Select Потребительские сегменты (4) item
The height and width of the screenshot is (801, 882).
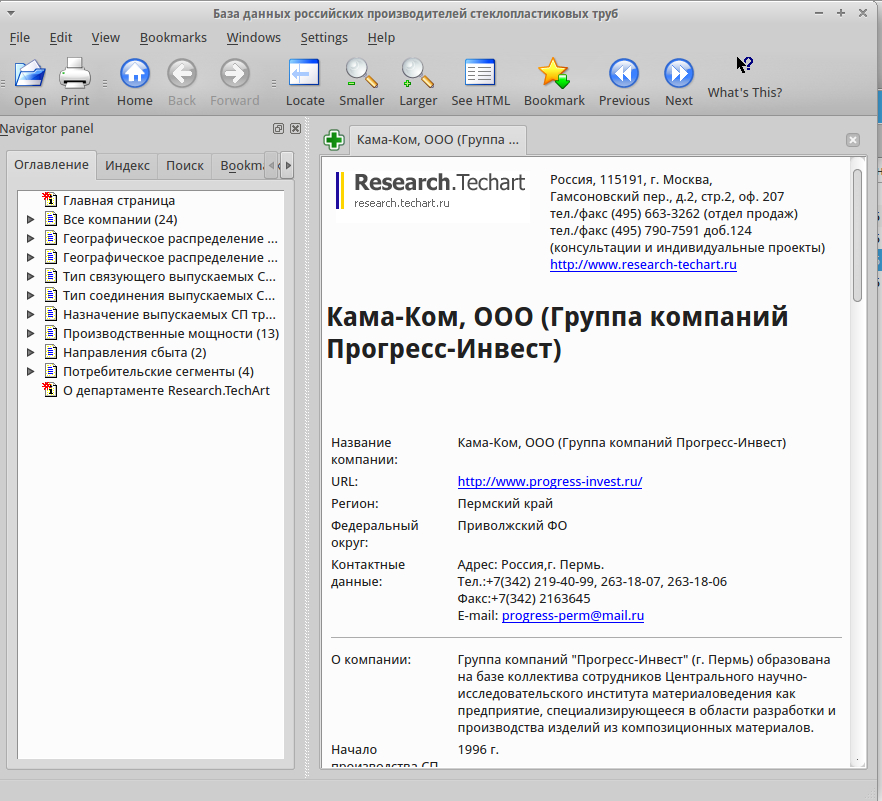(158, 371)
